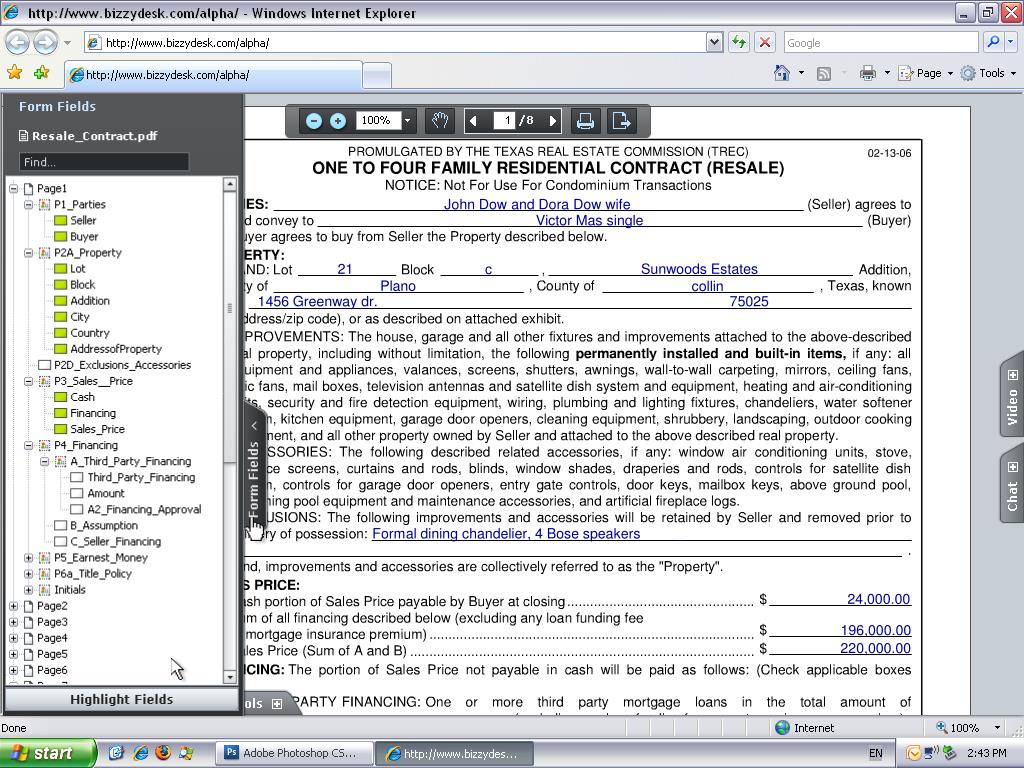Click the Find search field

coord(104,161)
